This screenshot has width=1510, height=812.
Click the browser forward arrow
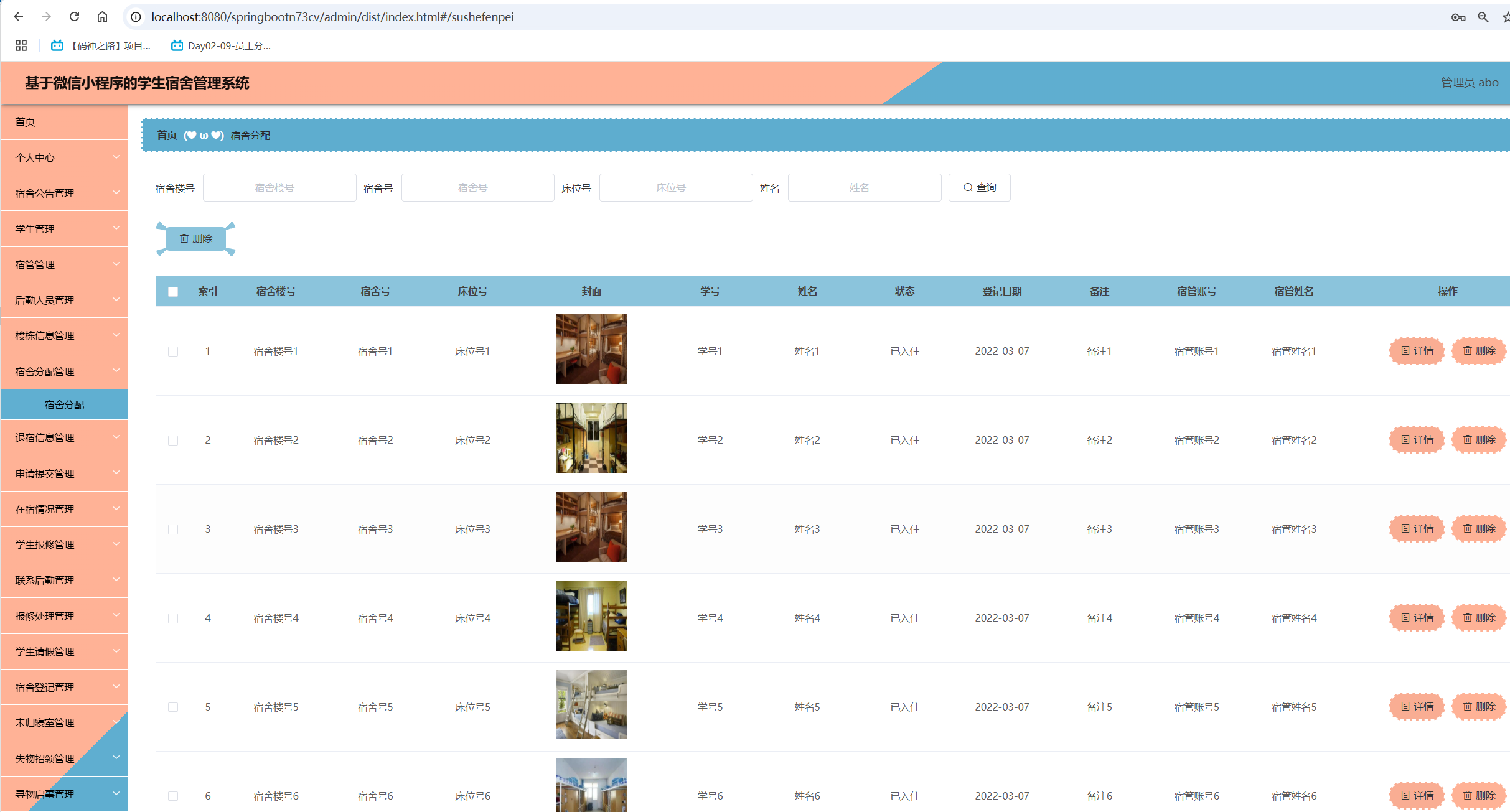coord(47,17)
